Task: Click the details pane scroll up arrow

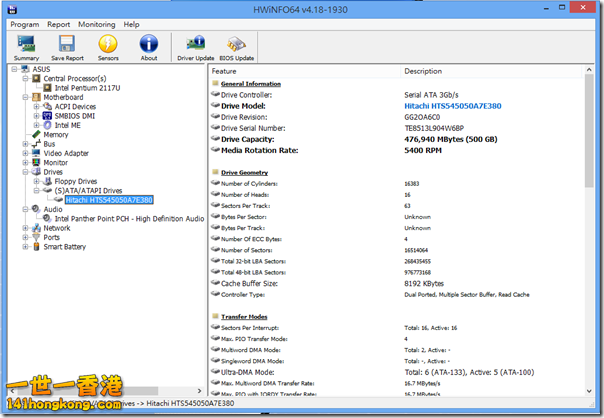Action: click(589, 70)
